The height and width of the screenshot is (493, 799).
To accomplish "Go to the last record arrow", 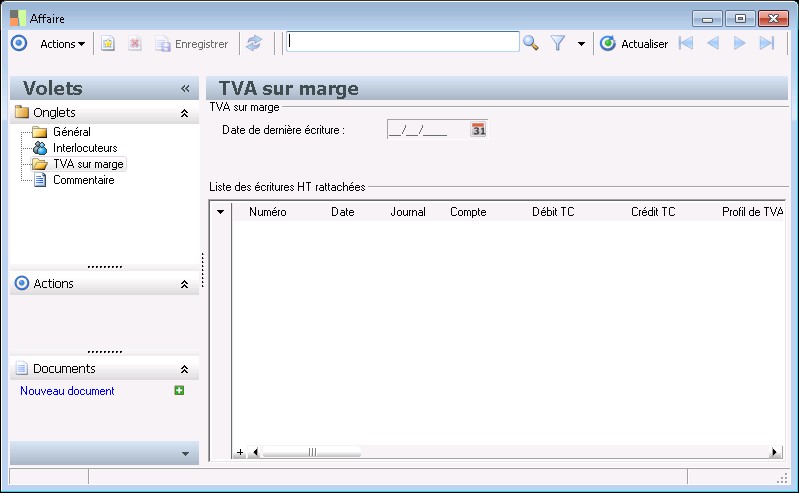I will (x=767, y=43).
